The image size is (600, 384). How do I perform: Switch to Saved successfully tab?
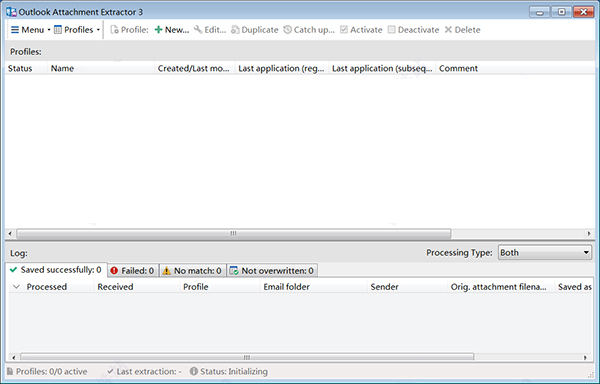[x=56, y=270]
